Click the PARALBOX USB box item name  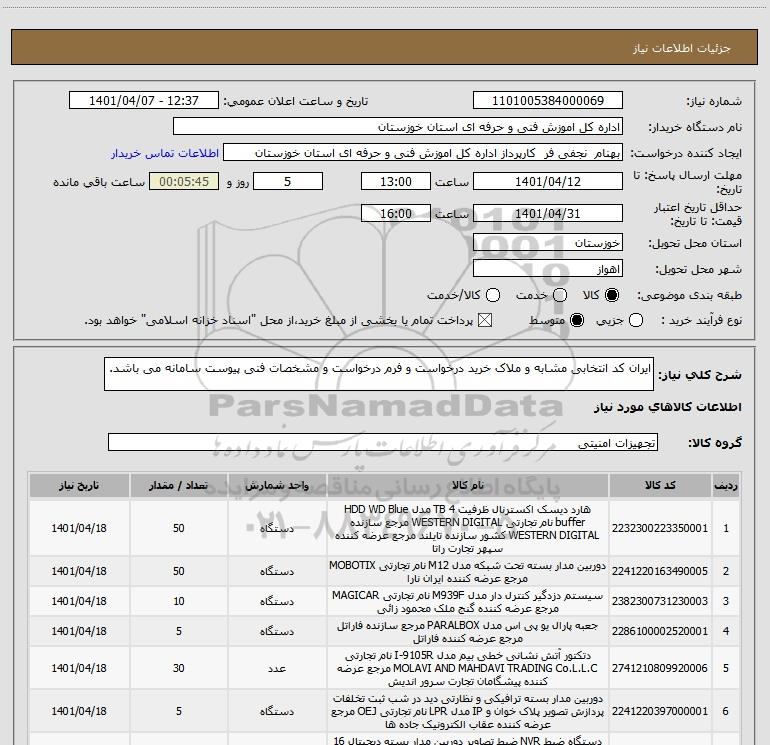coord(468,632)
